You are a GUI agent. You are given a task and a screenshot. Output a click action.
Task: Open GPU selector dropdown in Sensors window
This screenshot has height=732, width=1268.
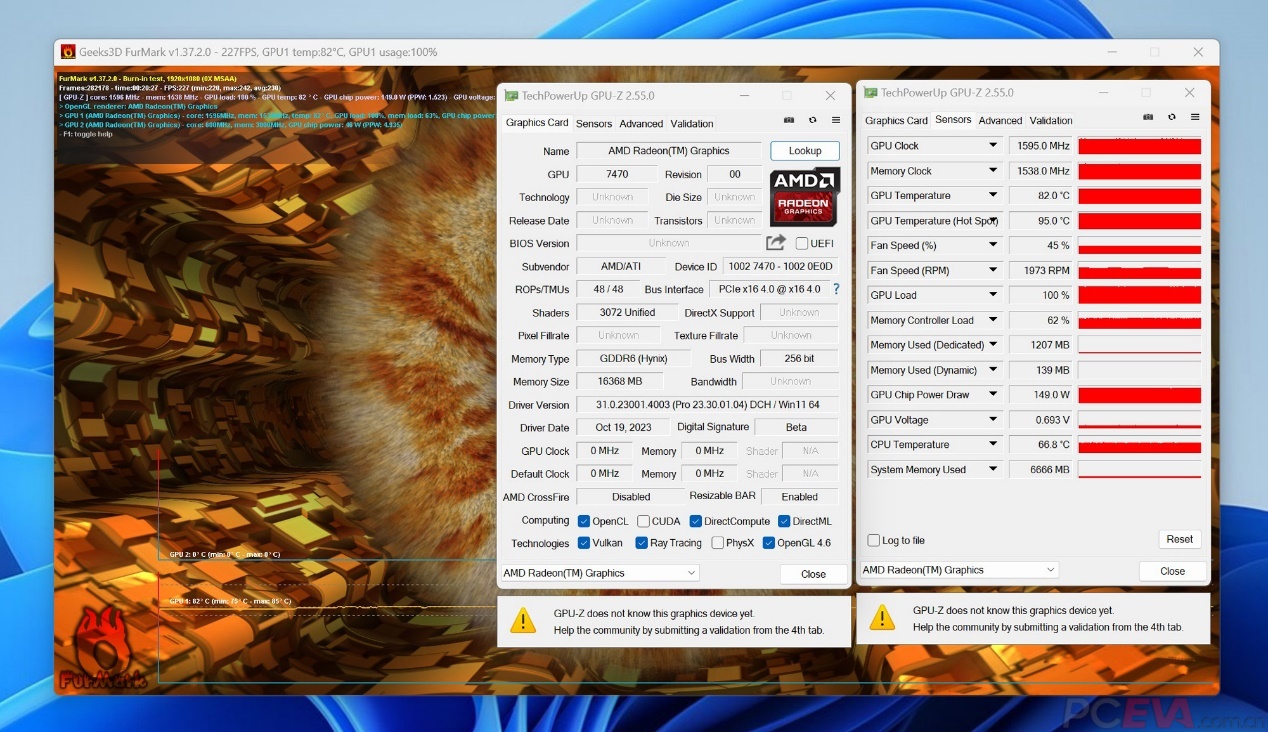point(960,570)
